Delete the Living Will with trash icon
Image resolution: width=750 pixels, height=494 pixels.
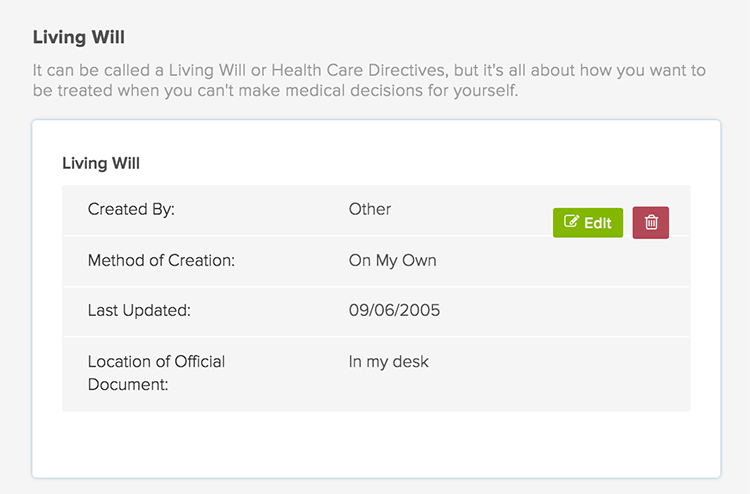pos(651,222)
